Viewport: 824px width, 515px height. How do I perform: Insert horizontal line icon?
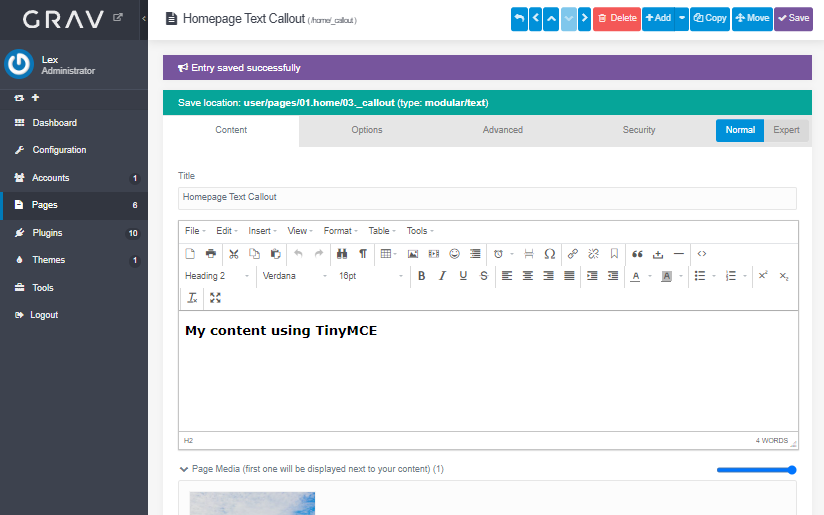[679, 254]
